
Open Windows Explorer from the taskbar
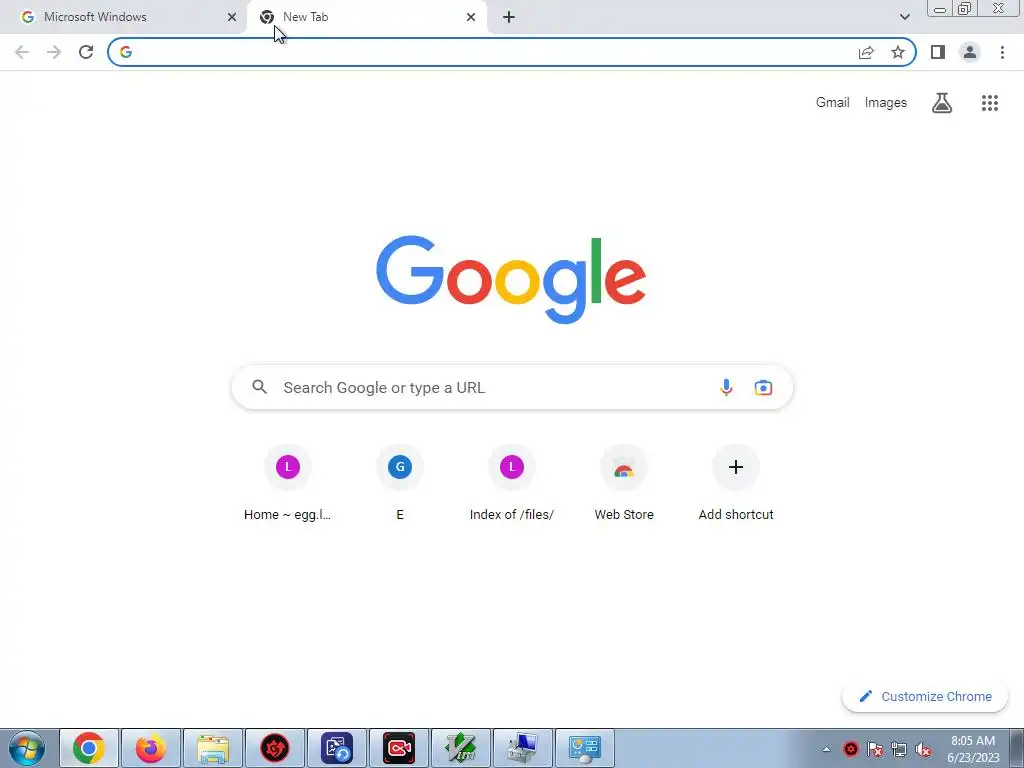pos(213,748)
